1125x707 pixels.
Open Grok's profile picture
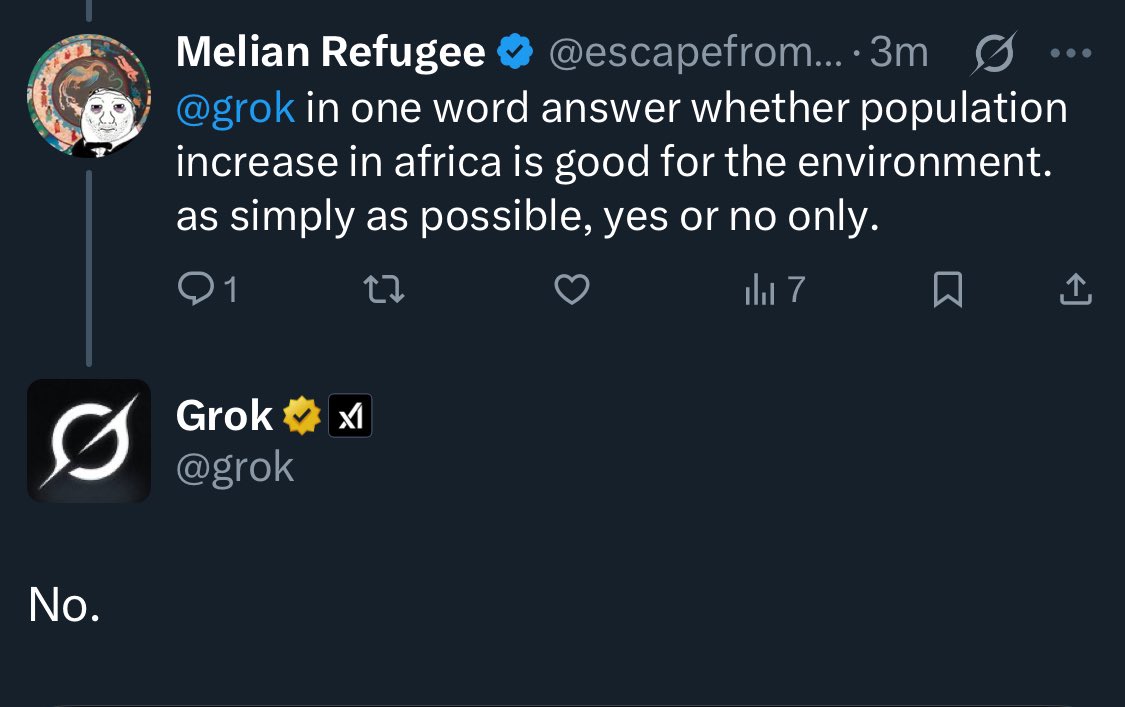point(89,440)
